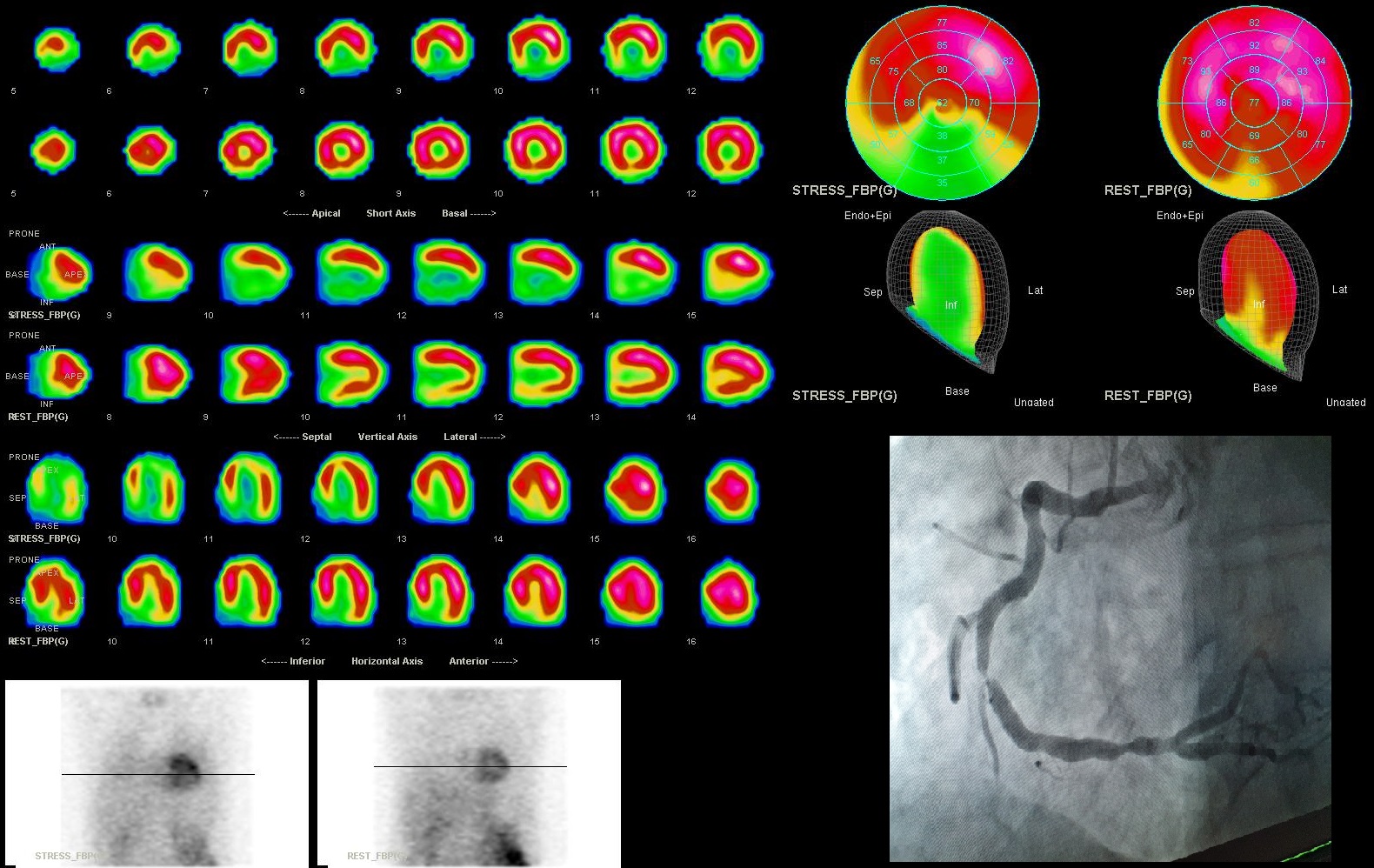The width and height of the screenshot is (1374, 868).
Task: Click segment value 92 on rest polar map
Action: [x=1254, y=45]
